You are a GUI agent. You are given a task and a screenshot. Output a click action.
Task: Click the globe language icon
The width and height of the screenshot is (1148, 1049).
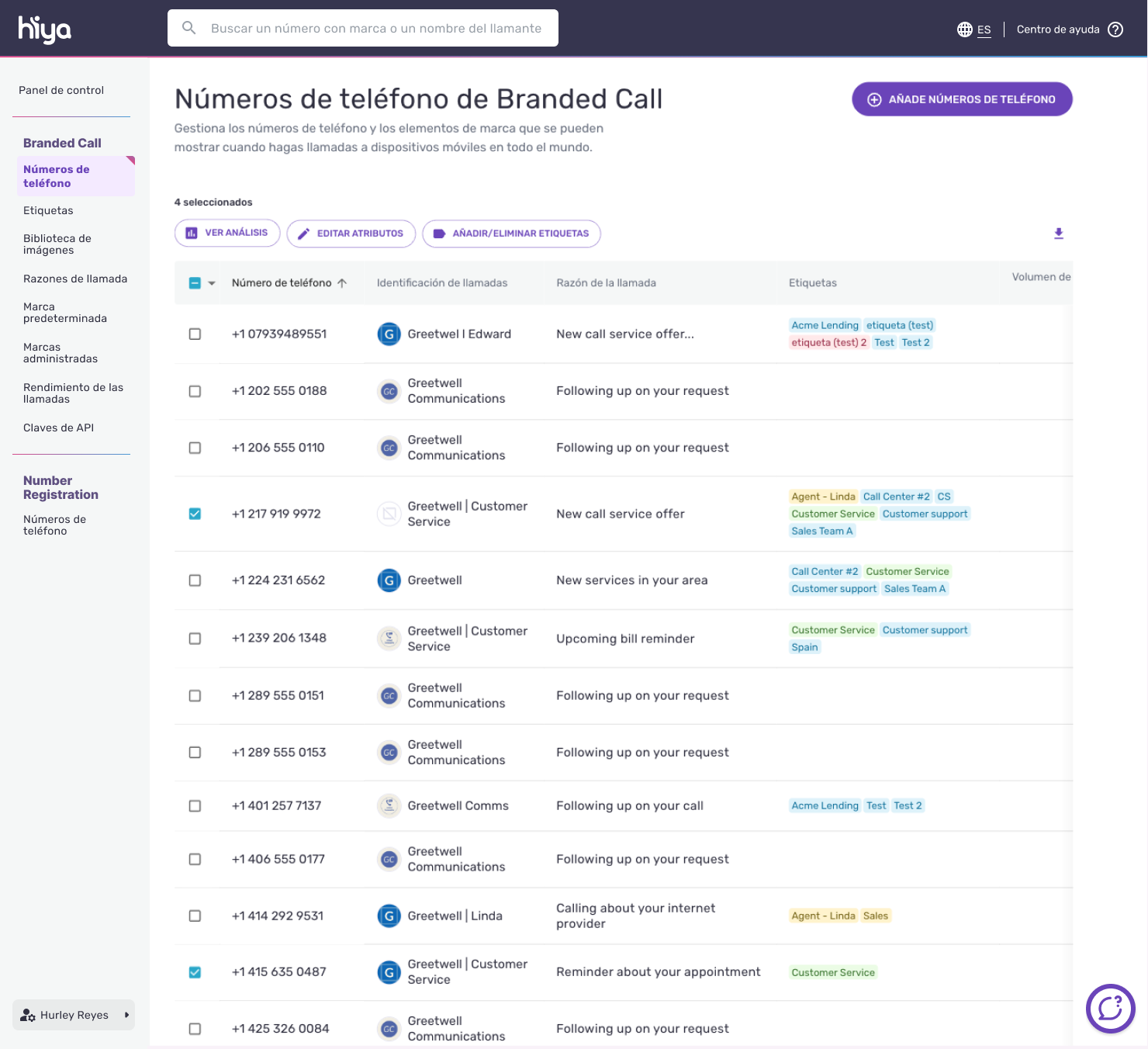coord(964,29)
